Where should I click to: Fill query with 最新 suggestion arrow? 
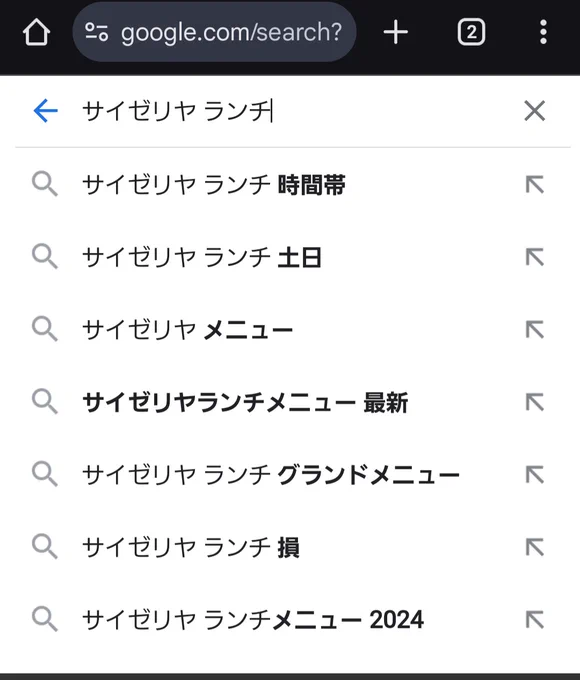[x=534, y=402]
